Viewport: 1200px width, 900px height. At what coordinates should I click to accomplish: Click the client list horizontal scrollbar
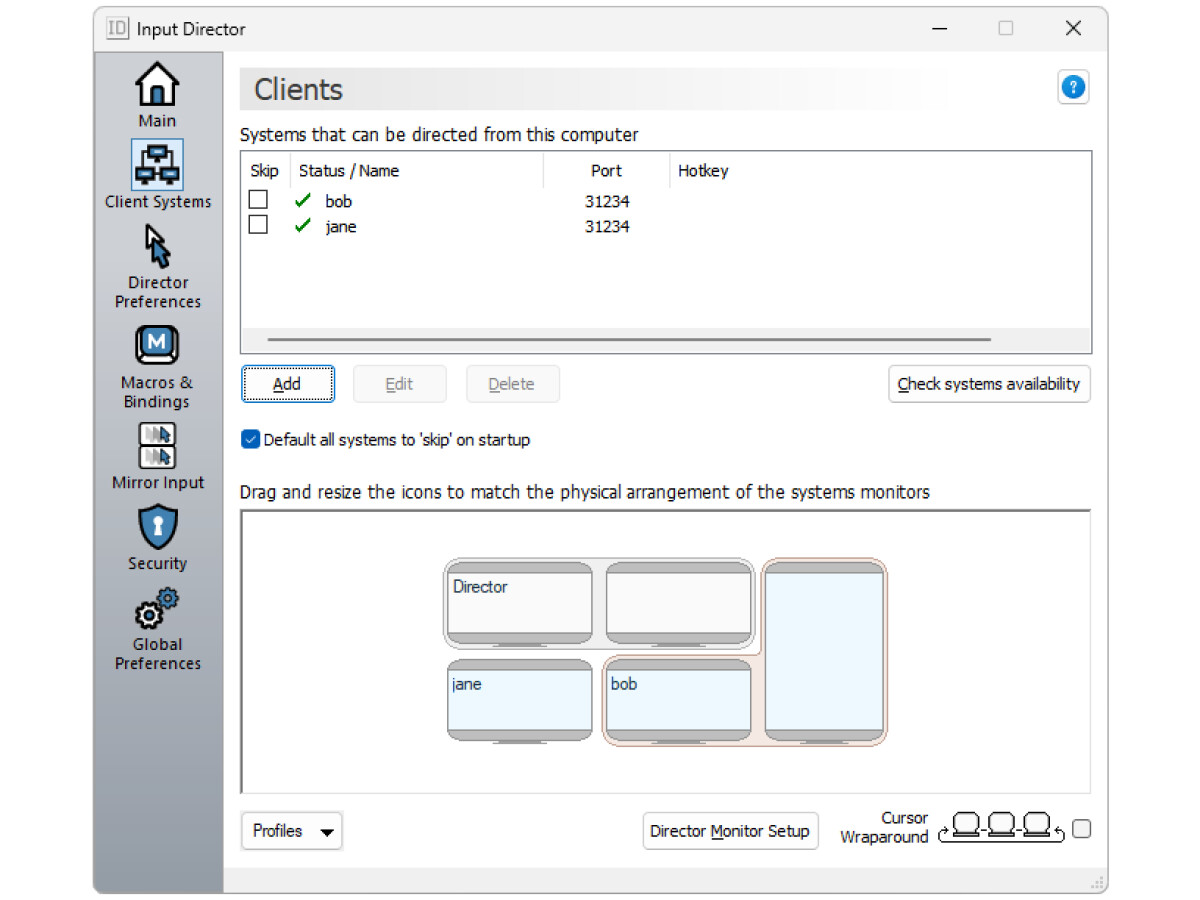tap(629, 339)
